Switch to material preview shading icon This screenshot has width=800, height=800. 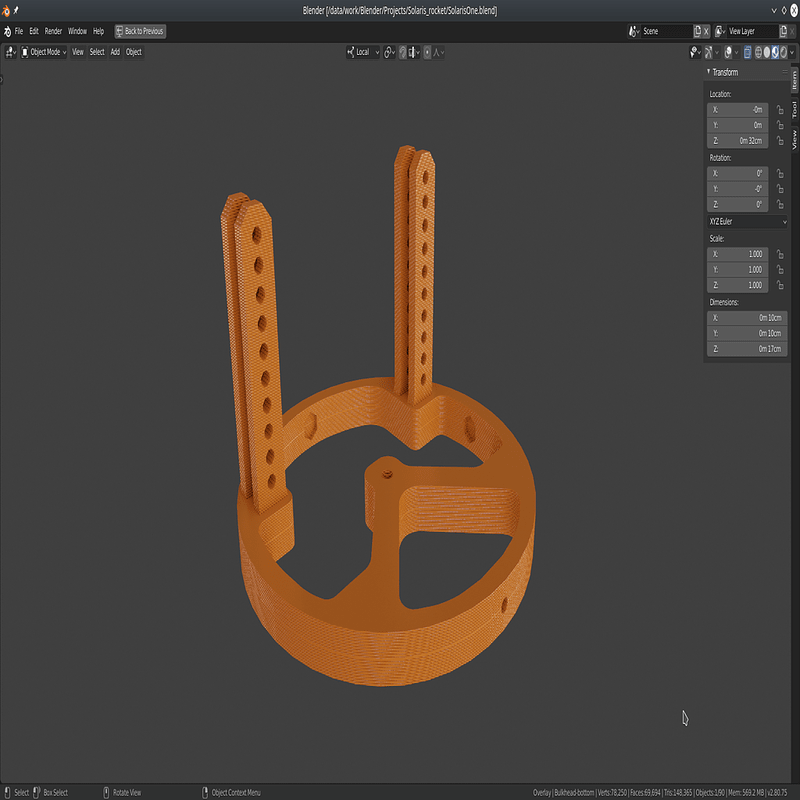tap(775, 52)
